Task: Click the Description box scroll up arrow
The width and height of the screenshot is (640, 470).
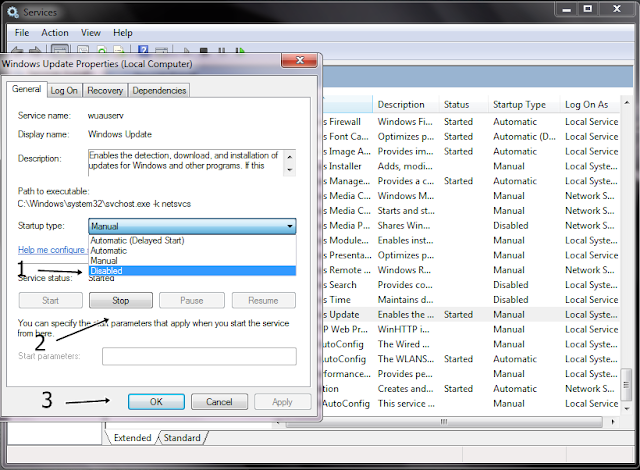Action: [x=290, y=157]
